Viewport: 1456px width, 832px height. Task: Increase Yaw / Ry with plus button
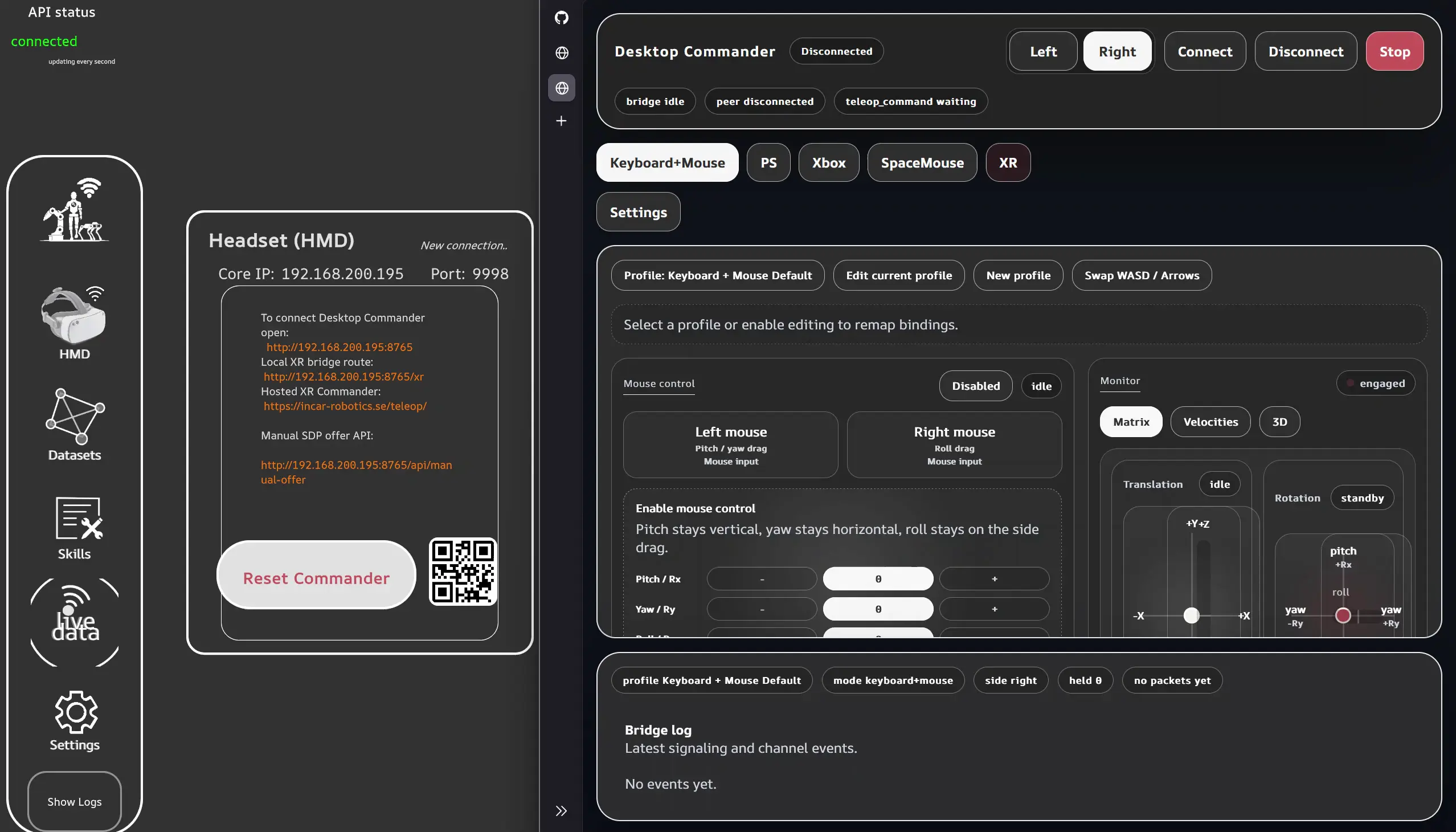[x=994, y=609]
